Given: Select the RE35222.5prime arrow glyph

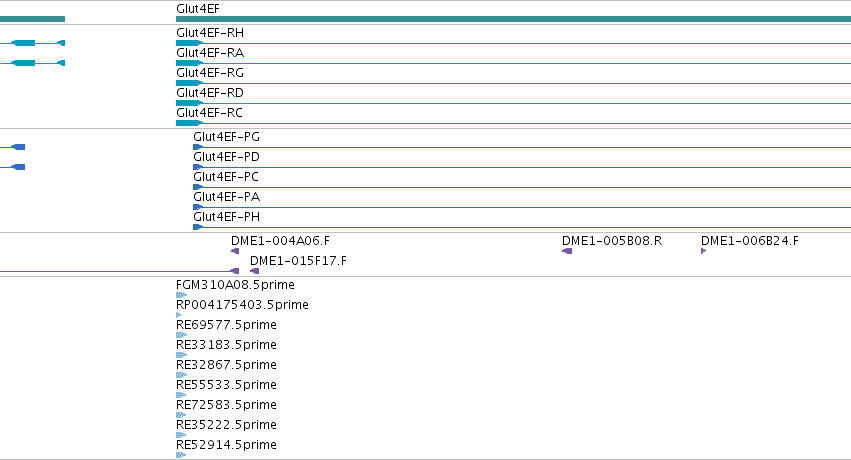Looking at the screenshot, I should pyautogui.click(x=181, y=436).
